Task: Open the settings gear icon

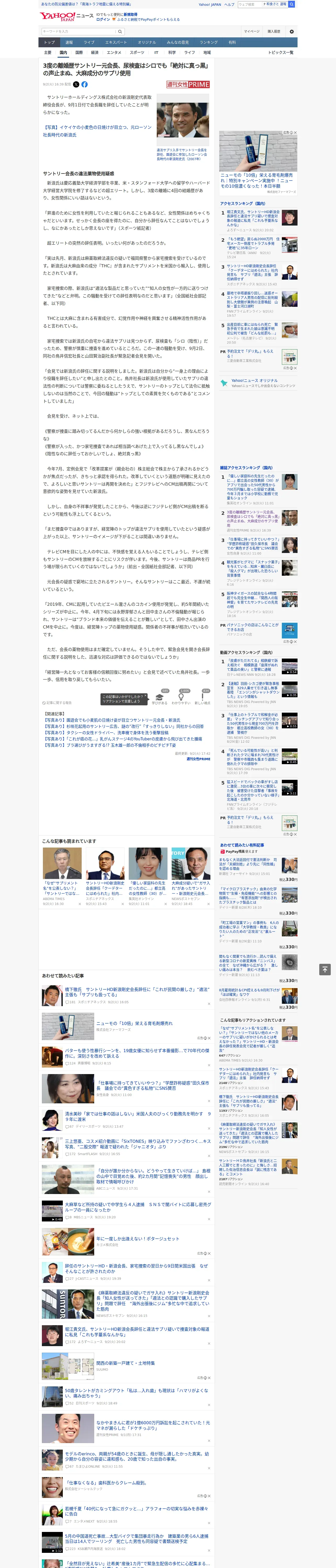Action: (292, 31)
